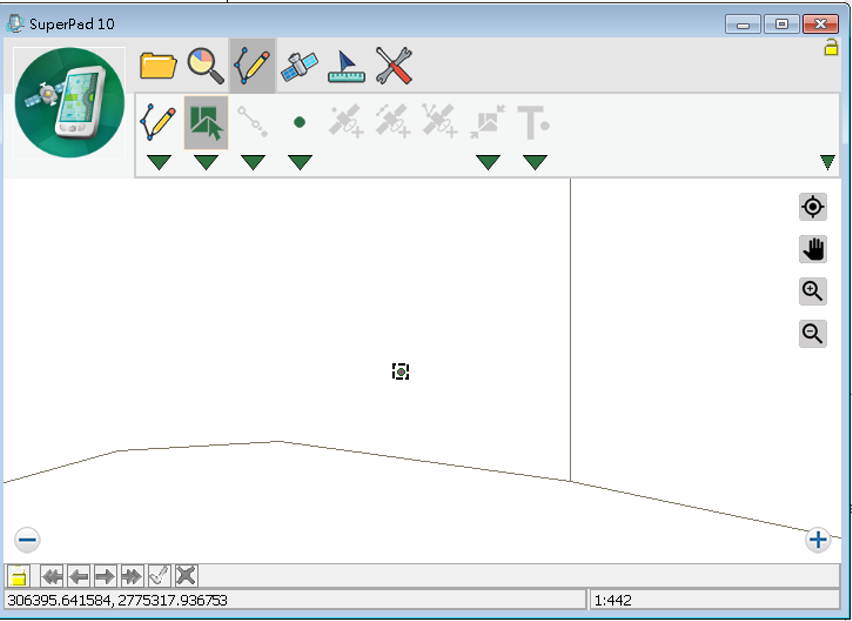Select the dashed-box point feature on map
This screenshot has height=621, width=852.
click(400, 372)
